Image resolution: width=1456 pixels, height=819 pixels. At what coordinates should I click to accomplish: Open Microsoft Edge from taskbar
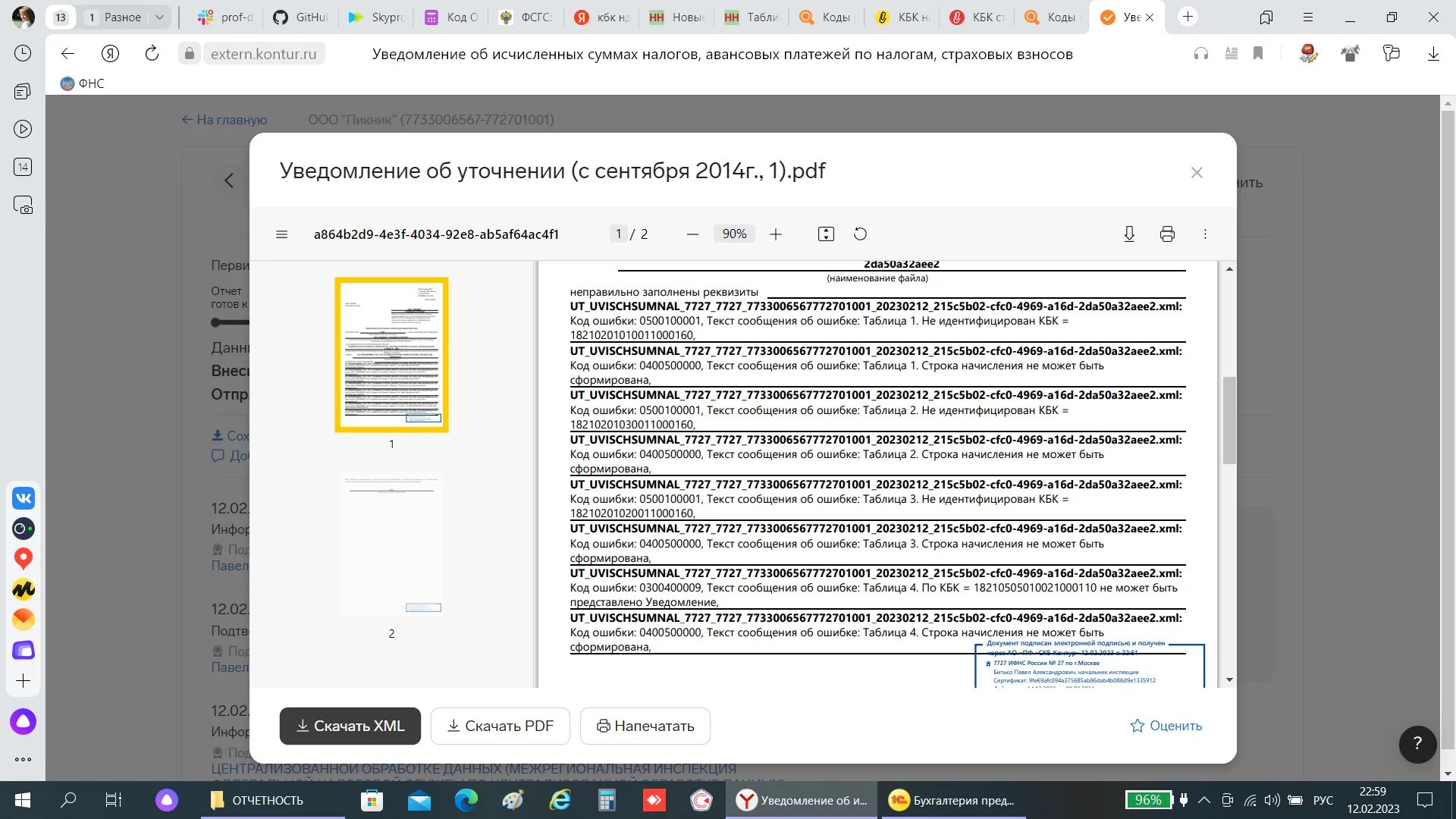click(x=466, y=800)
